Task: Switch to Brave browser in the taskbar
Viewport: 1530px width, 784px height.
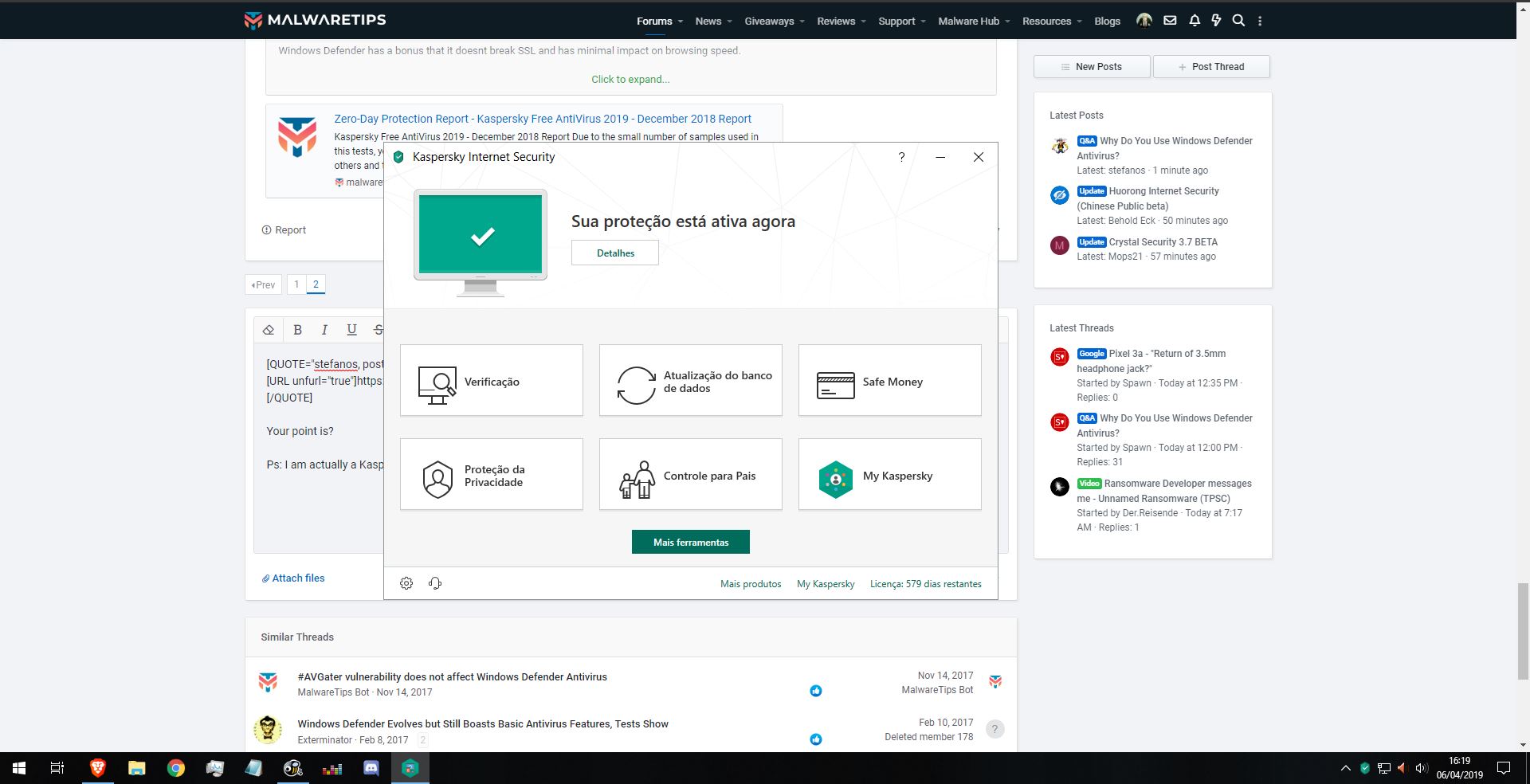Action: [x=97, y=768]
